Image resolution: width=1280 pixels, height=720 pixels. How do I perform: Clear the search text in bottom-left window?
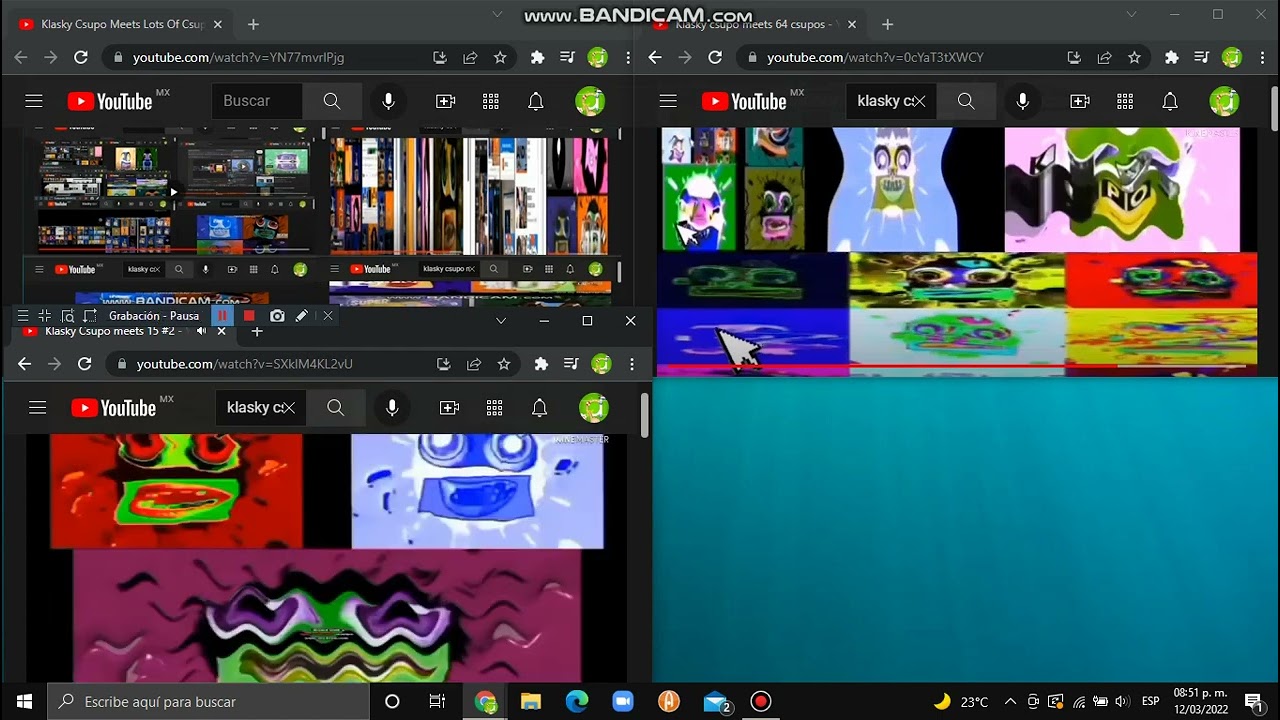coord(287,407)
